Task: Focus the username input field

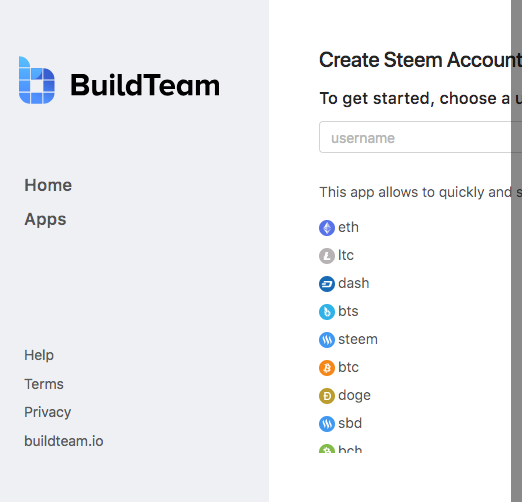Action: (415, 137)
